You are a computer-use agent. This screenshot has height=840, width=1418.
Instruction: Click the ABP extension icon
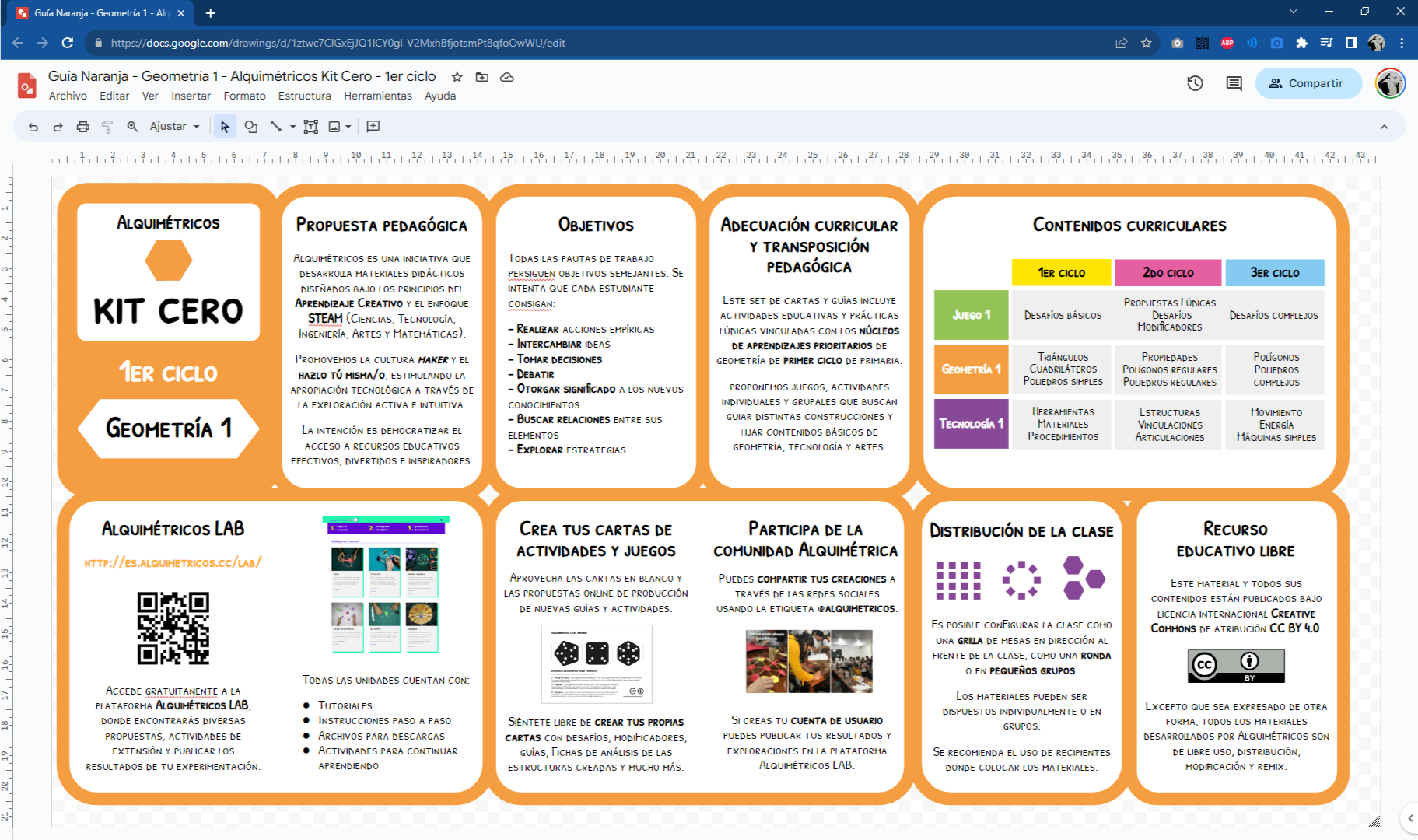click(1227, 44)
